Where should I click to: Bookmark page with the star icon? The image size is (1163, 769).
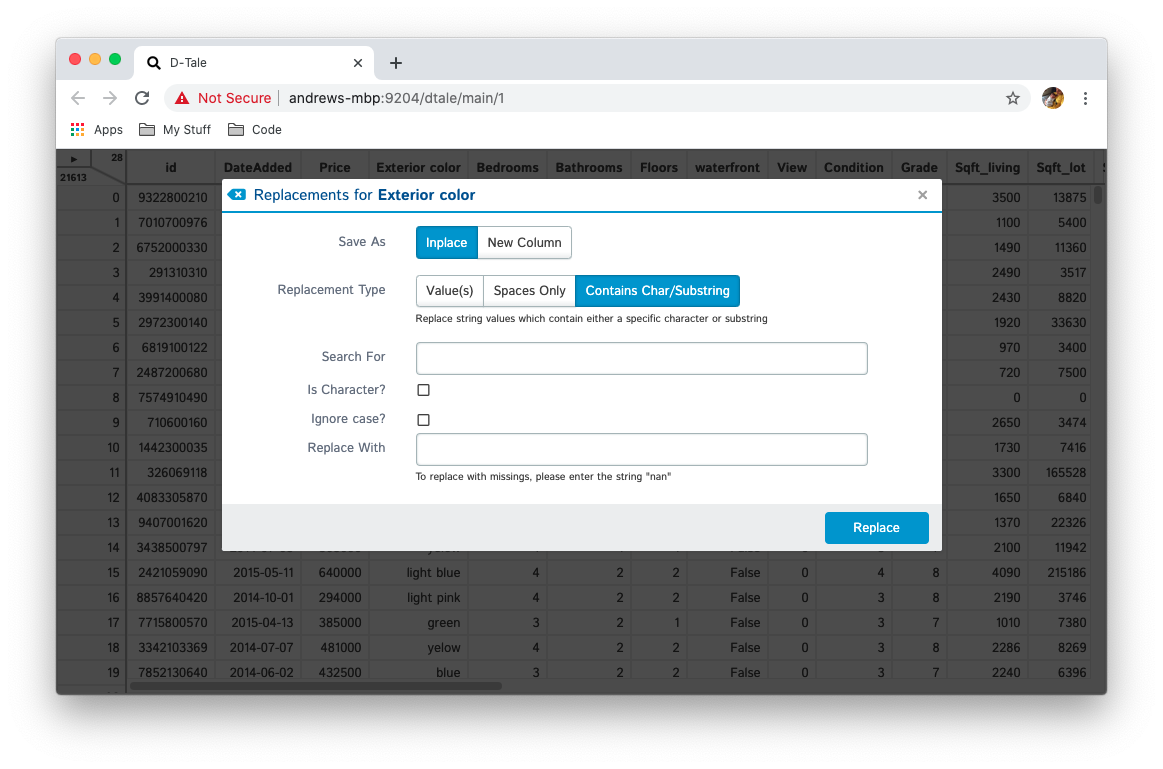(x=1012, y=98)
